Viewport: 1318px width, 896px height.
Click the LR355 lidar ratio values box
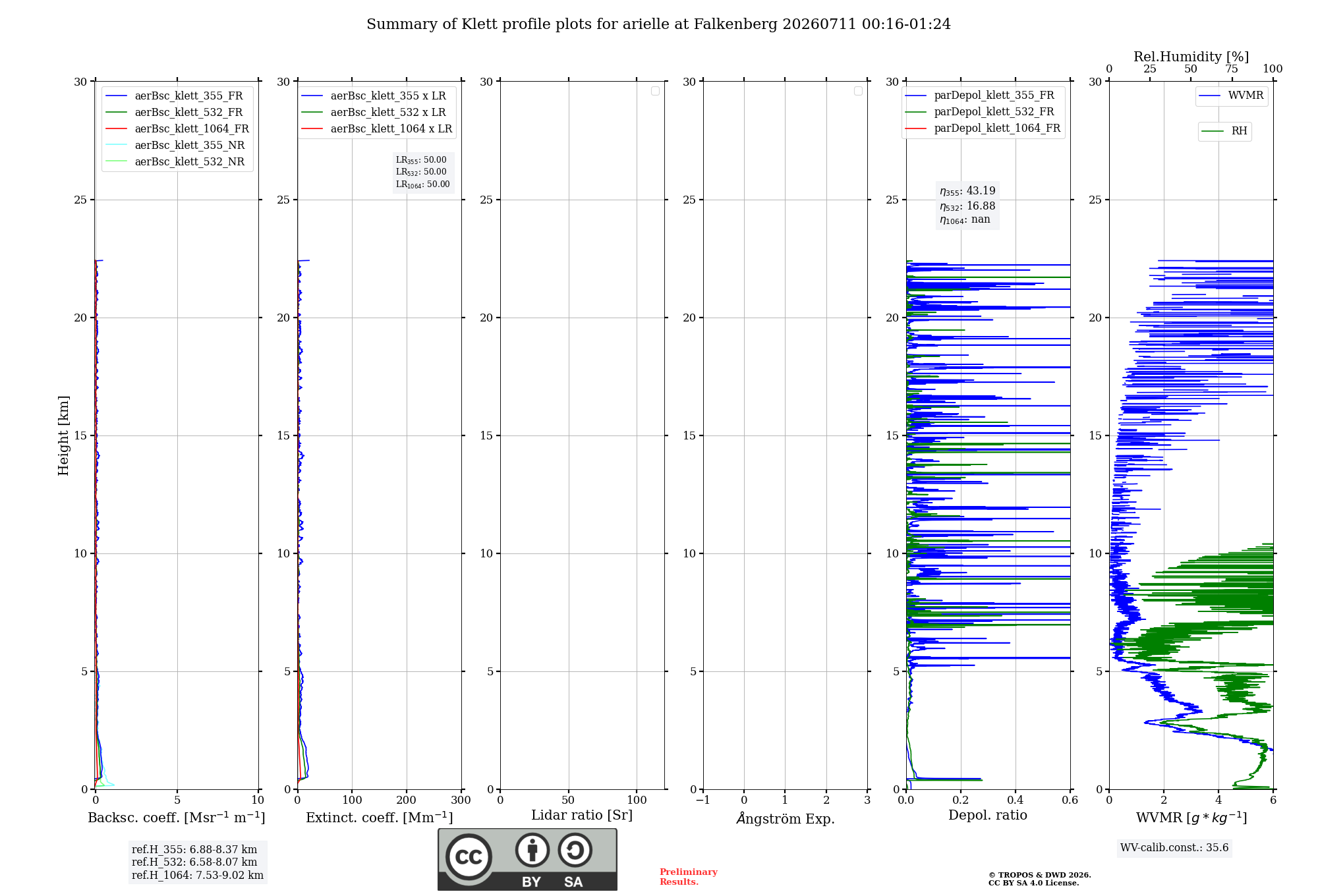click(x=423, y=172)
